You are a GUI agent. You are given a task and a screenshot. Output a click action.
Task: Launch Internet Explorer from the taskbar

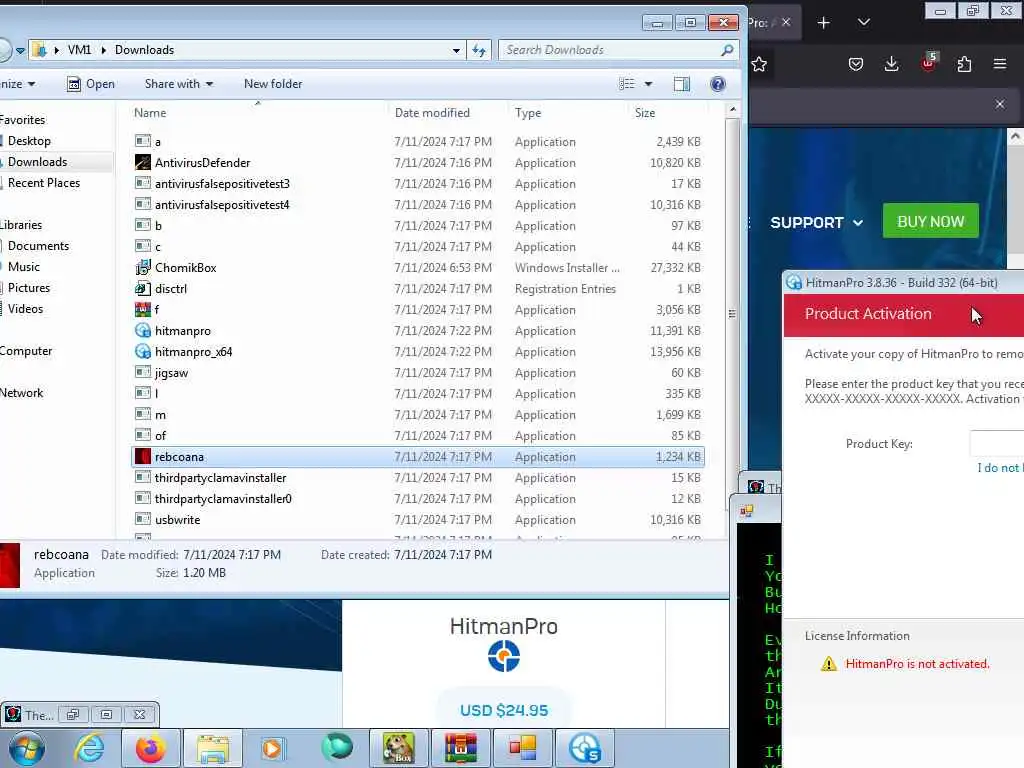(x=89, y=748)
